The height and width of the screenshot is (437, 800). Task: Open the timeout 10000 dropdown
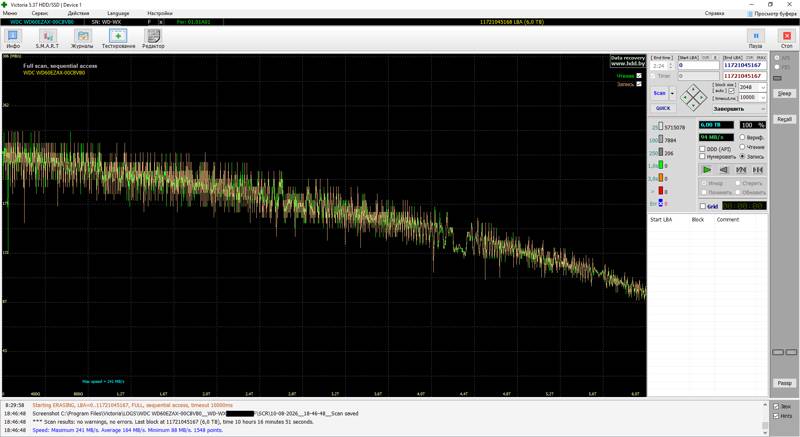(x=753, y=97)
